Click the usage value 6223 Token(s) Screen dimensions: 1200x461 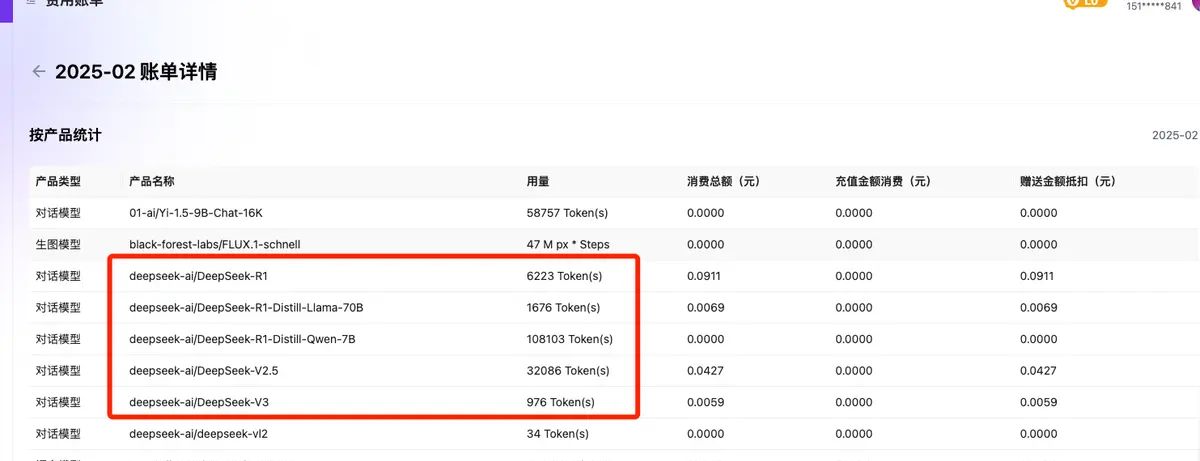(564, 276)
